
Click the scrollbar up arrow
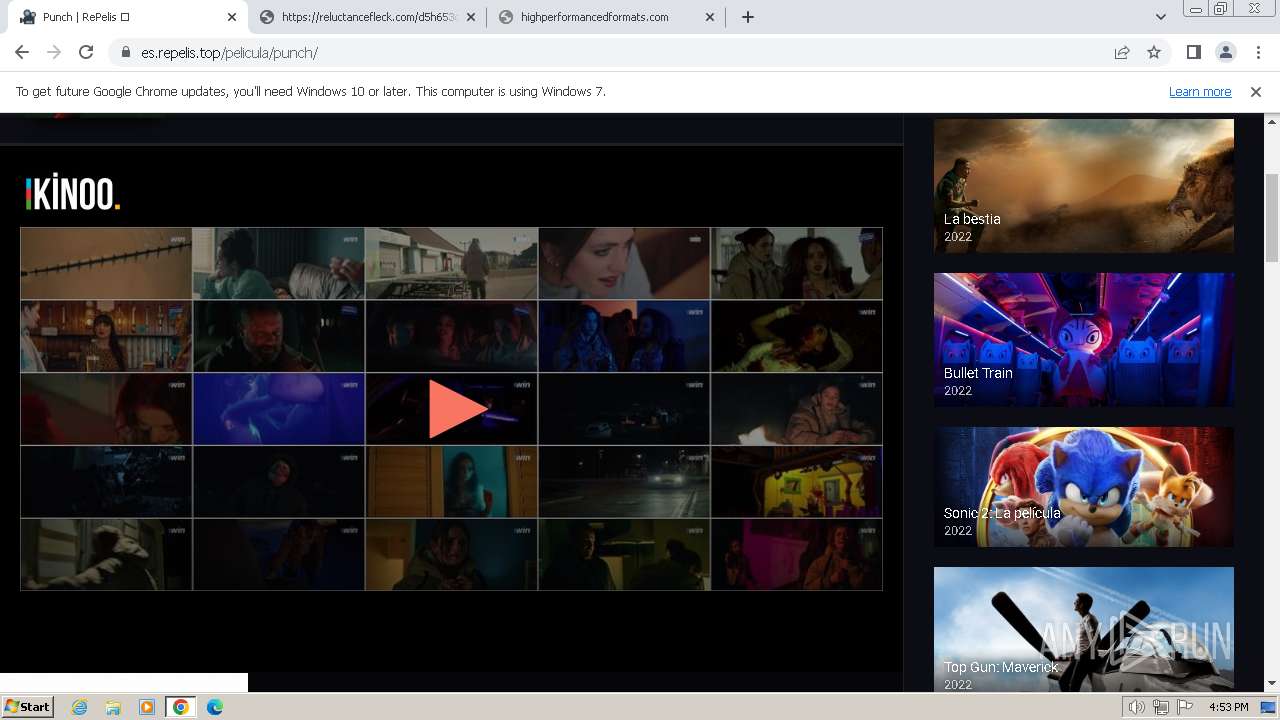pyautogui.click(x=1271, y=121)
